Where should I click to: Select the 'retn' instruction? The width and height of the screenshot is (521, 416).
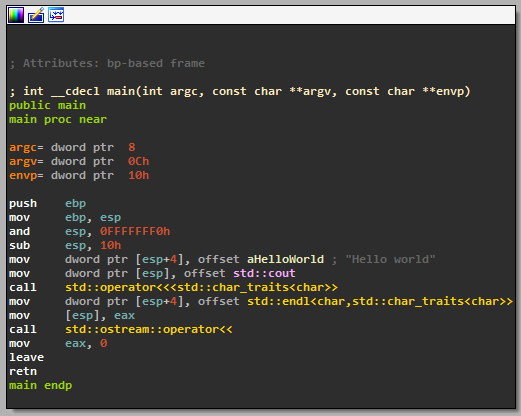pos(23,372)
